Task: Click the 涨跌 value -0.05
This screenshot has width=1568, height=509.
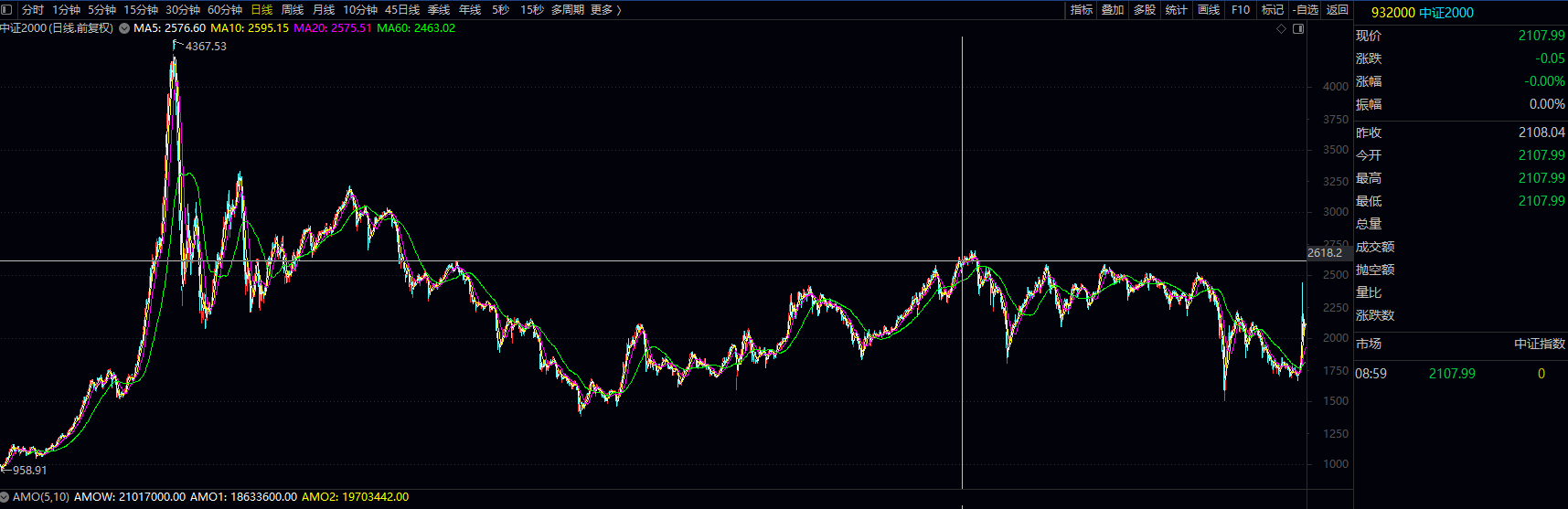Action: click(x=1550, y=58)
